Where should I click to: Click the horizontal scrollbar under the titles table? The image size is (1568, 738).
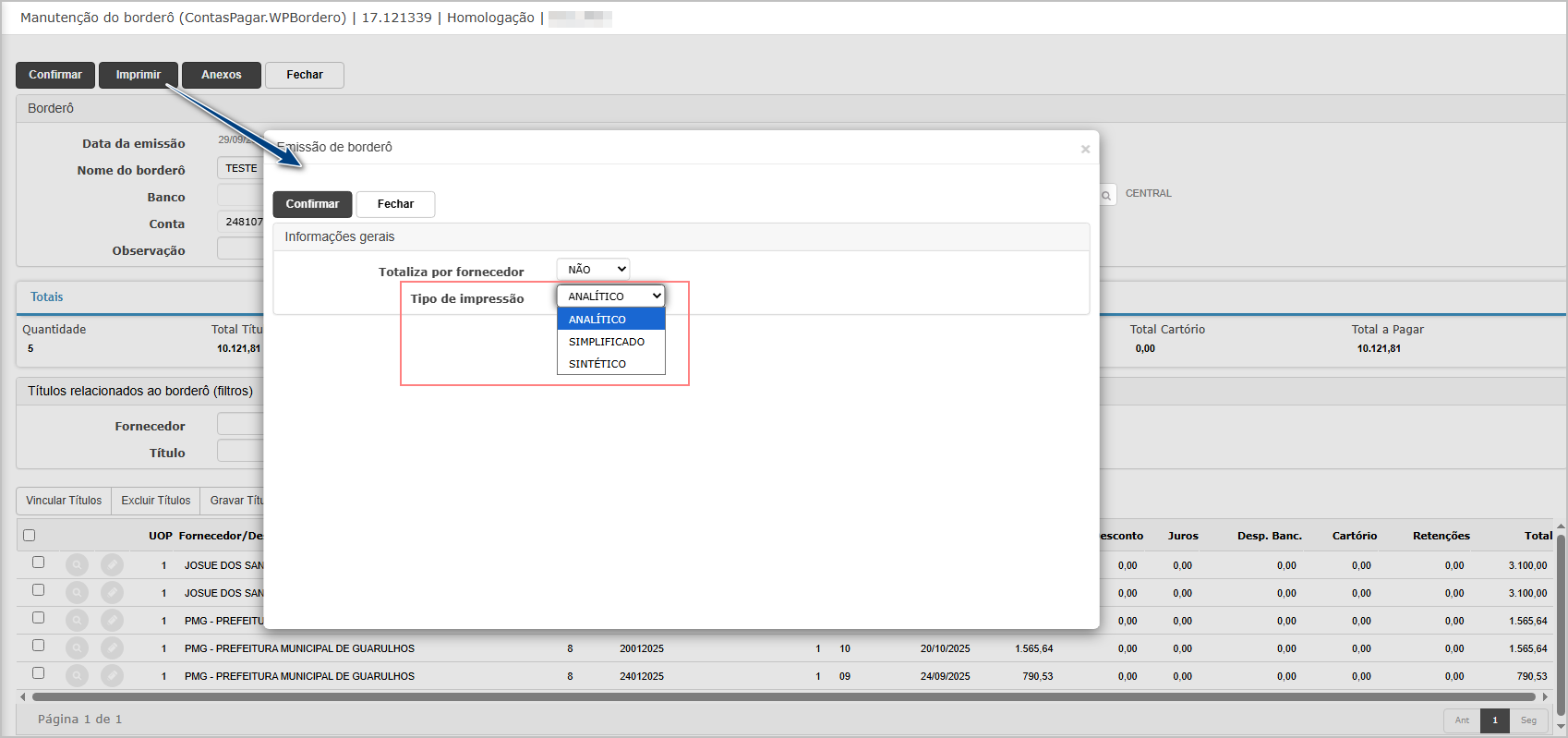(783, 697)
